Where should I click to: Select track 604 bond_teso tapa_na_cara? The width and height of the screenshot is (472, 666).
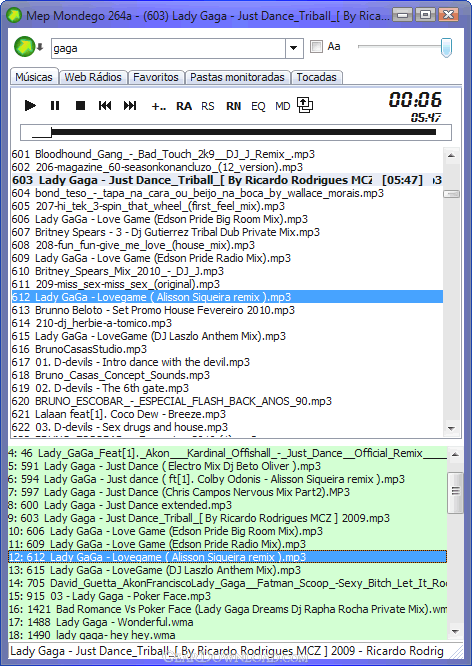coord(227,193)
